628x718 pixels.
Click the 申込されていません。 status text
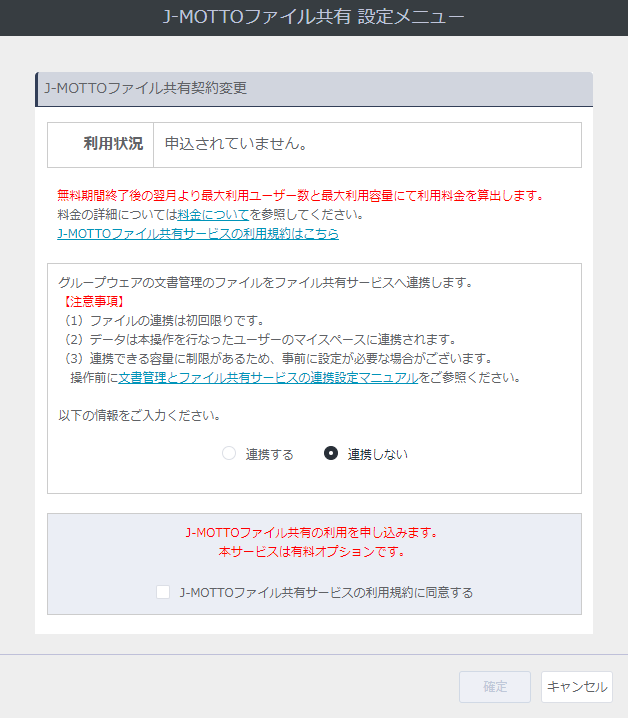236,144
